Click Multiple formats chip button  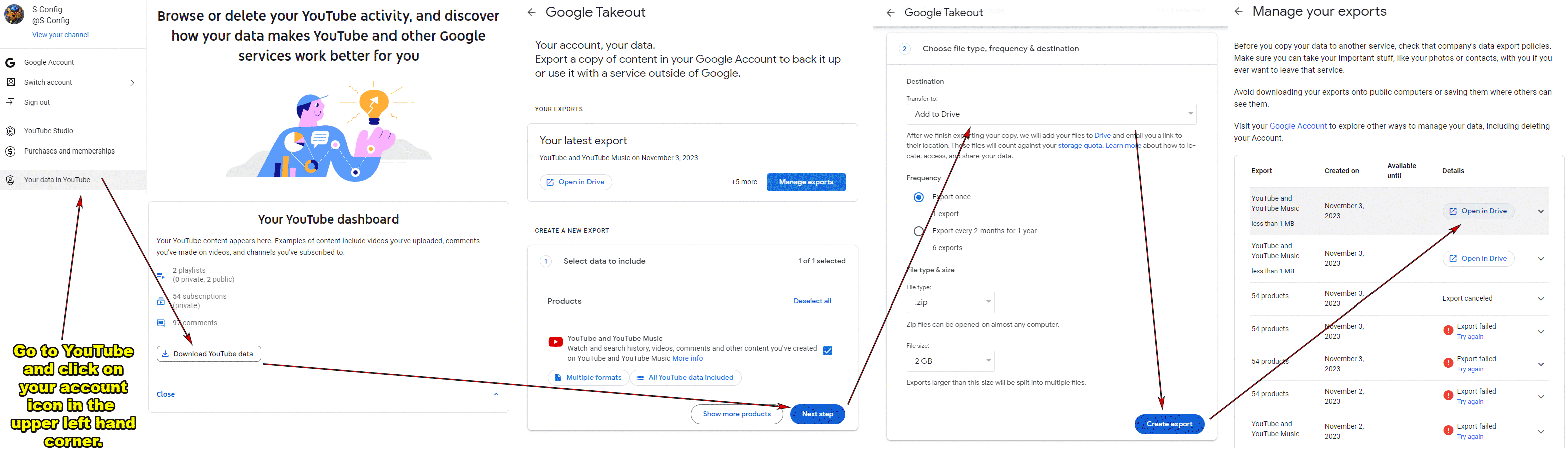pyautogui.click(x=587, y=377)
